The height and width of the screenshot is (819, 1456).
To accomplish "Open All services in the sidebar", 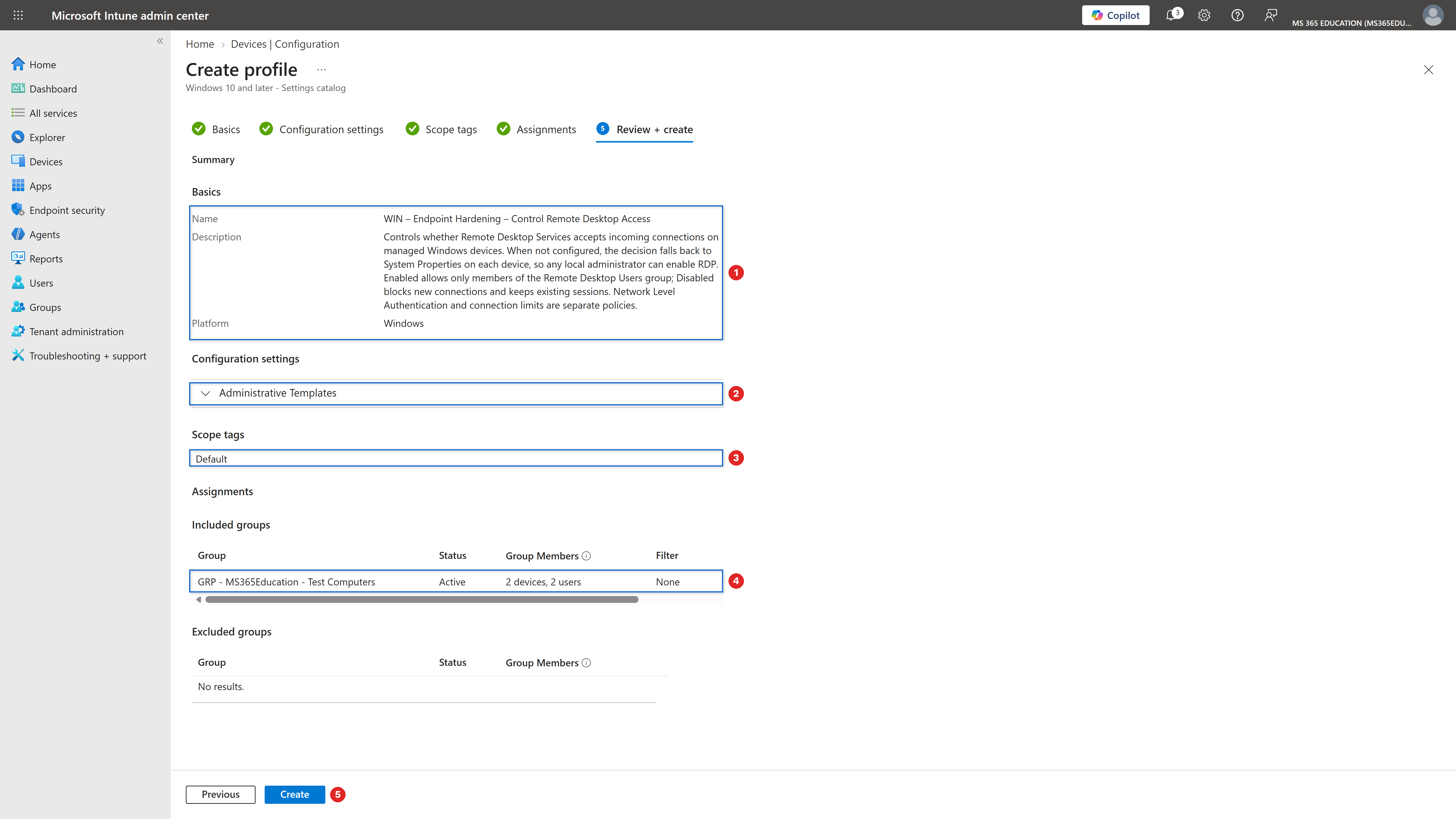I will click(x=53, y=113).
